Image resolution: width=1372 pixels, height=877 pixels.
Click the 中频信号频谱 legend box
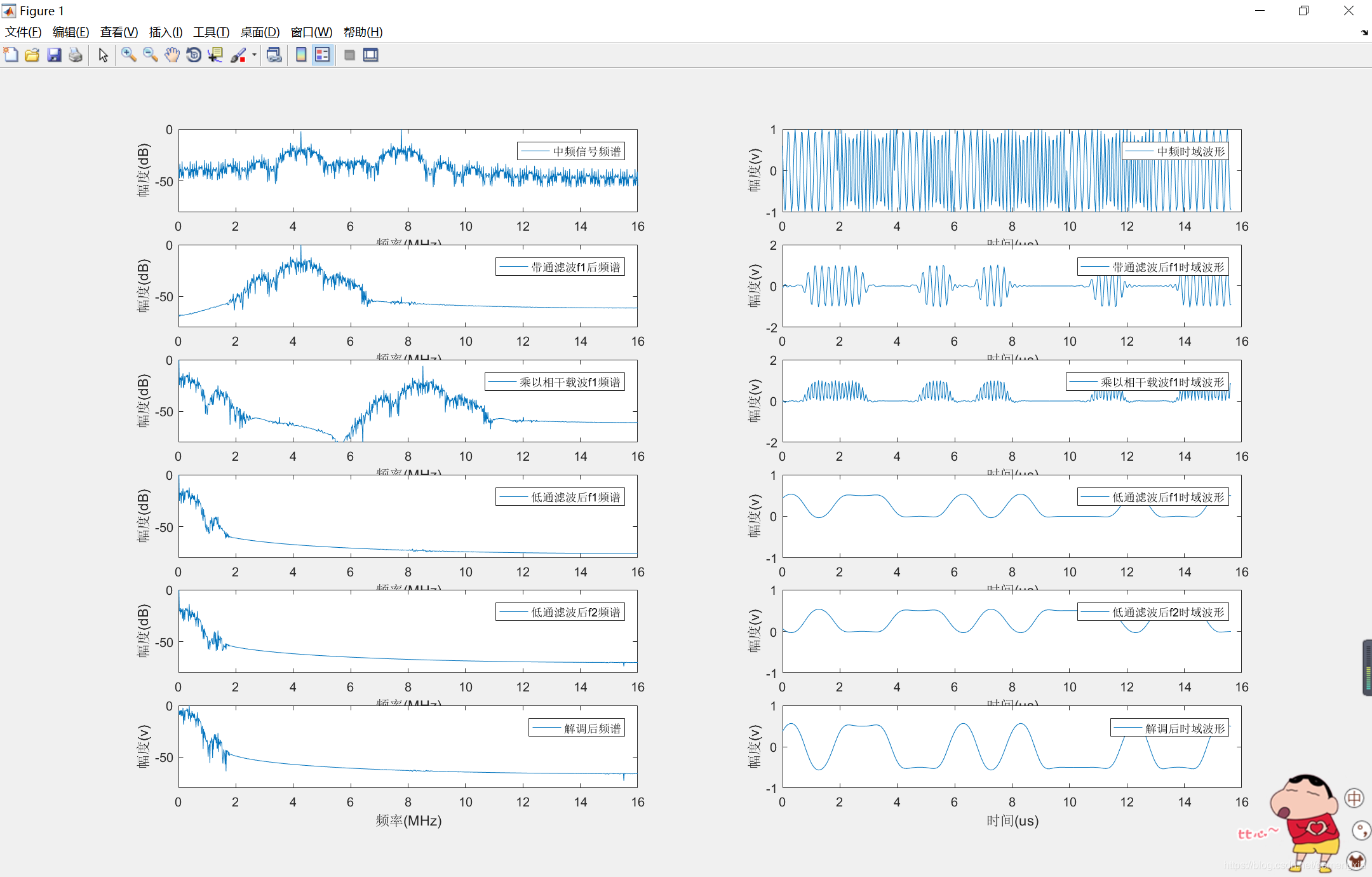click(570, 151)
